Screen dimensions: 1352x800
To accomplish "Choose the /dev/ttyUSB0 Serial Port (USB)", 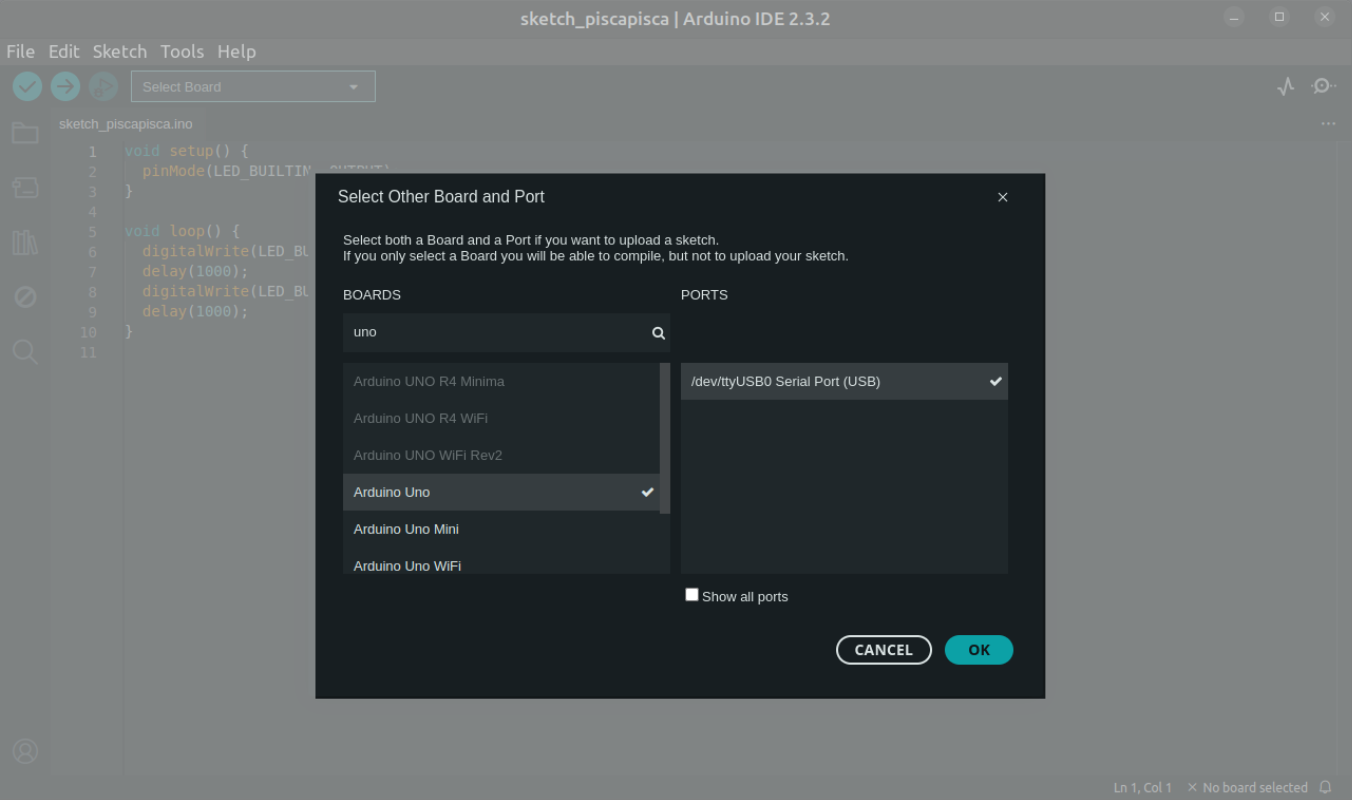I will click(x=844, y=382).
